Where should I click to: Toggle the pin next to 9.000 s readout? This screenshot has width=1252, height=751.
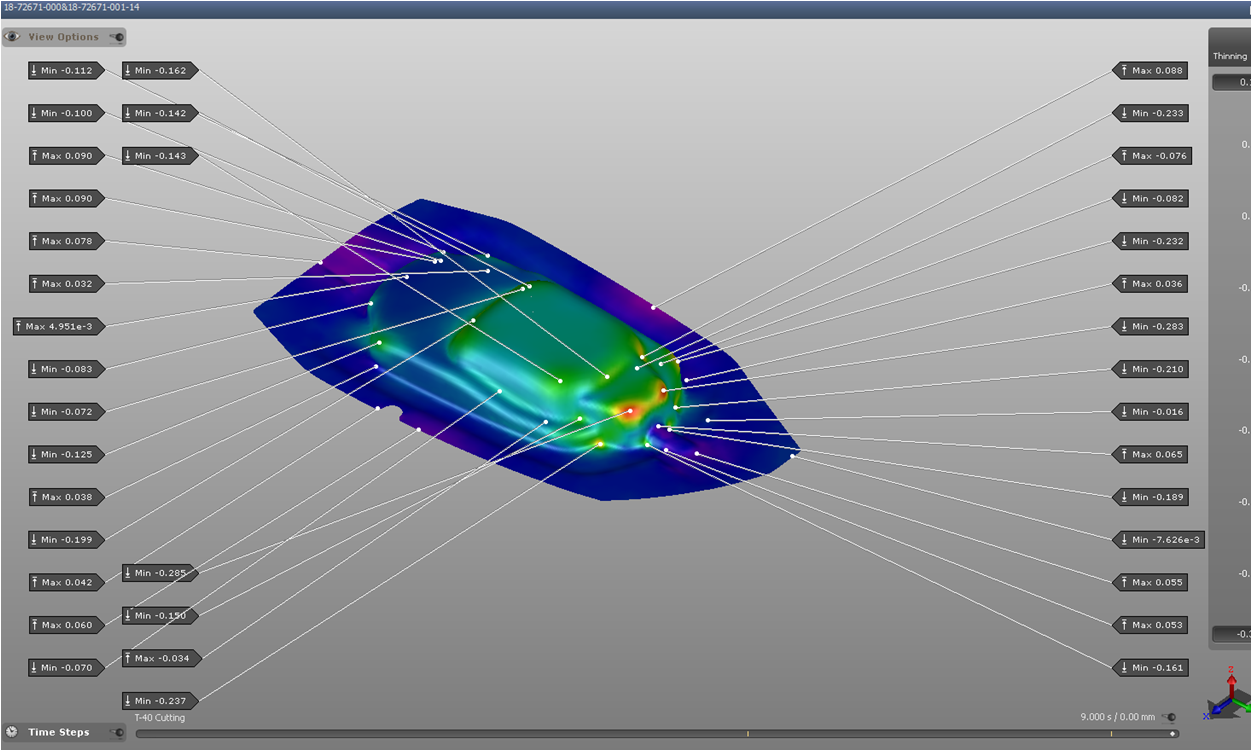[1170, 717]
